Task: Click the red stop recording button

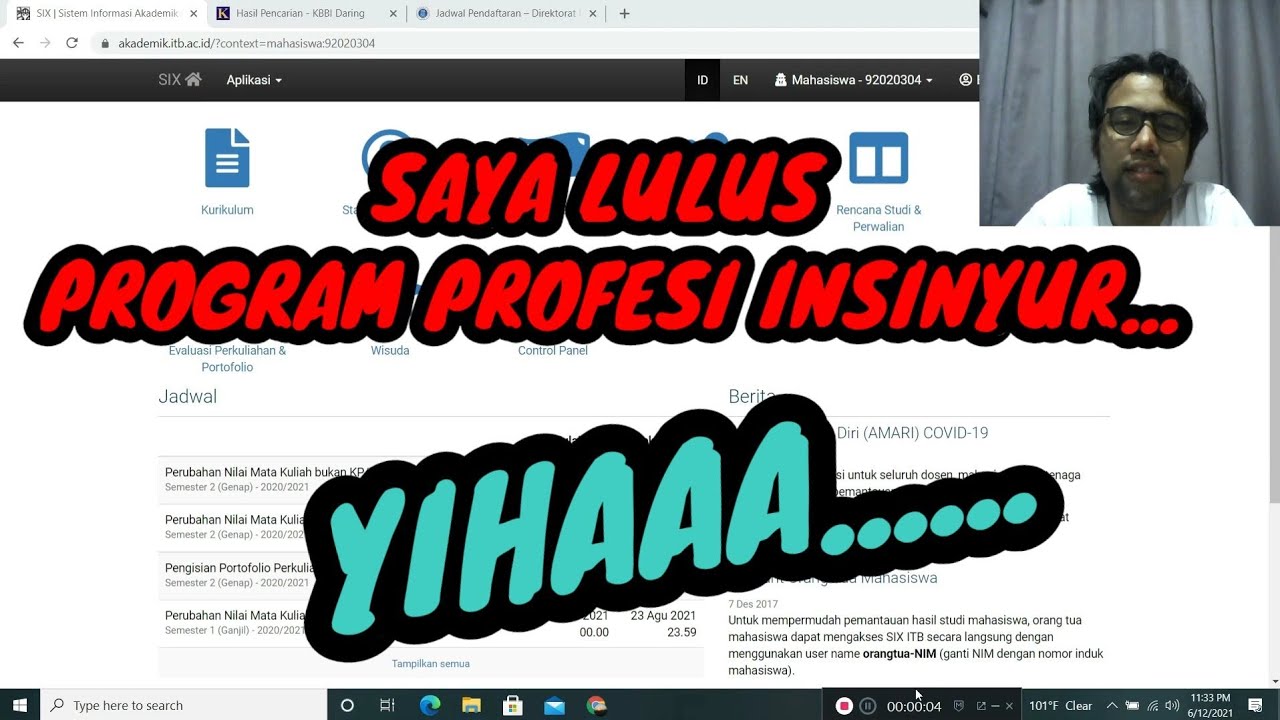Action: pos(844,706)
